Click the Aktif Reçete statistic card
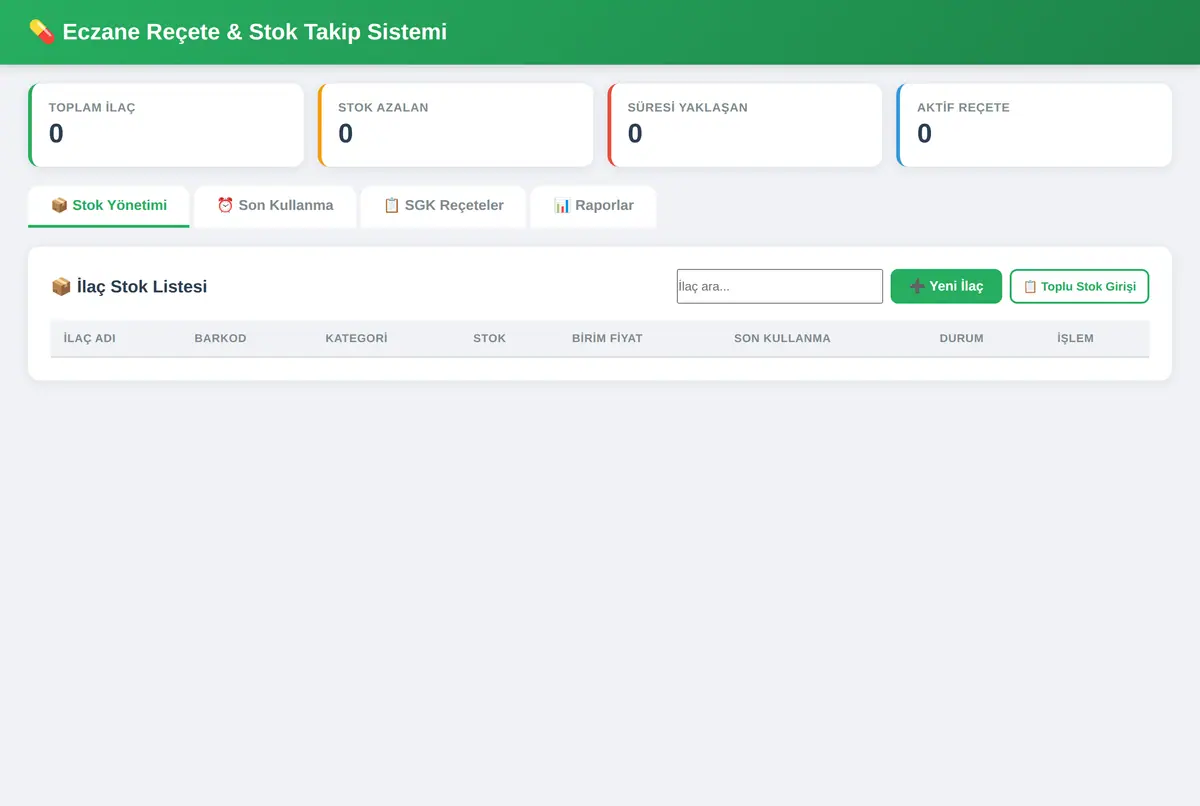Viewport: 1200px width, 806px height. 1034,125
